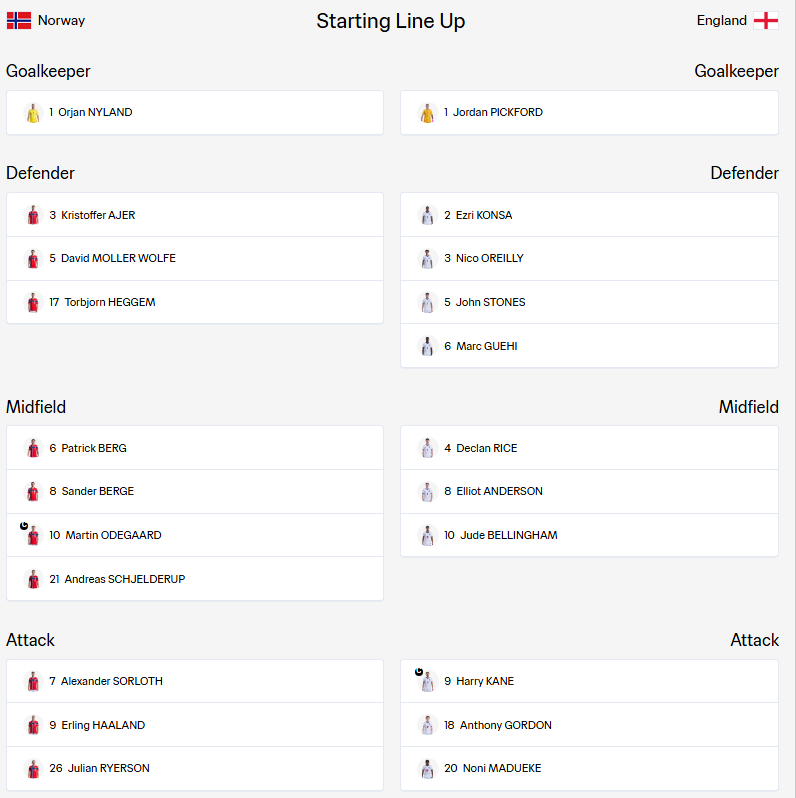Click the captain badge next to Martin Odegaard

click(24, 526)
